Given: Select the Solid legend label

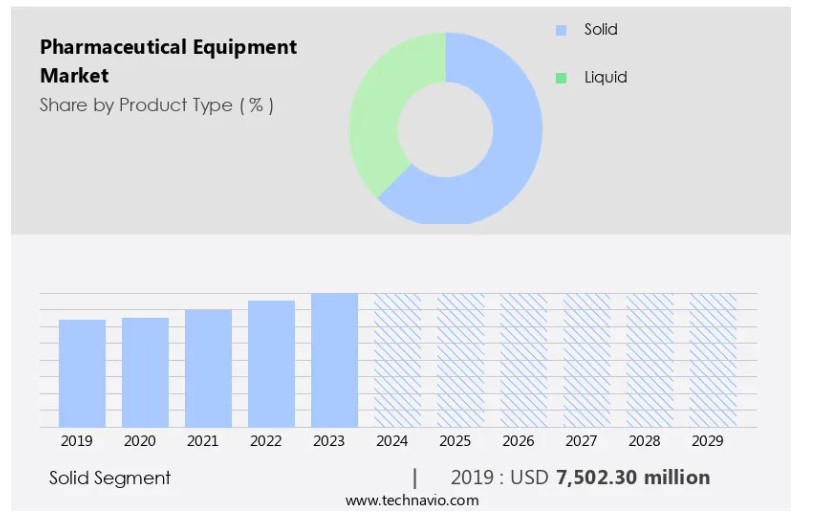Looking at the screenshot, I should coord(601,30).
